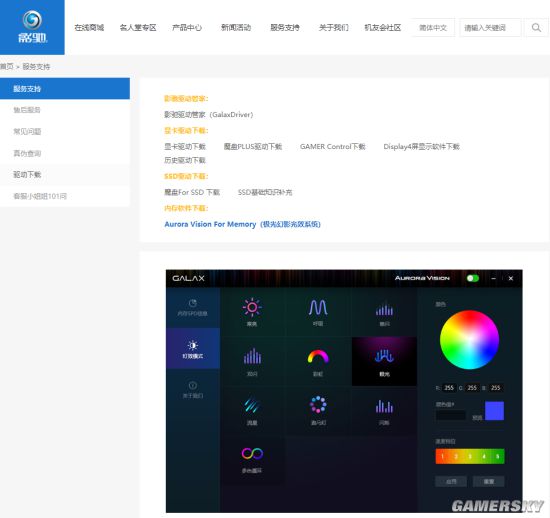Open the about-us item in Aurora sidebar

[x=193, y=389]
